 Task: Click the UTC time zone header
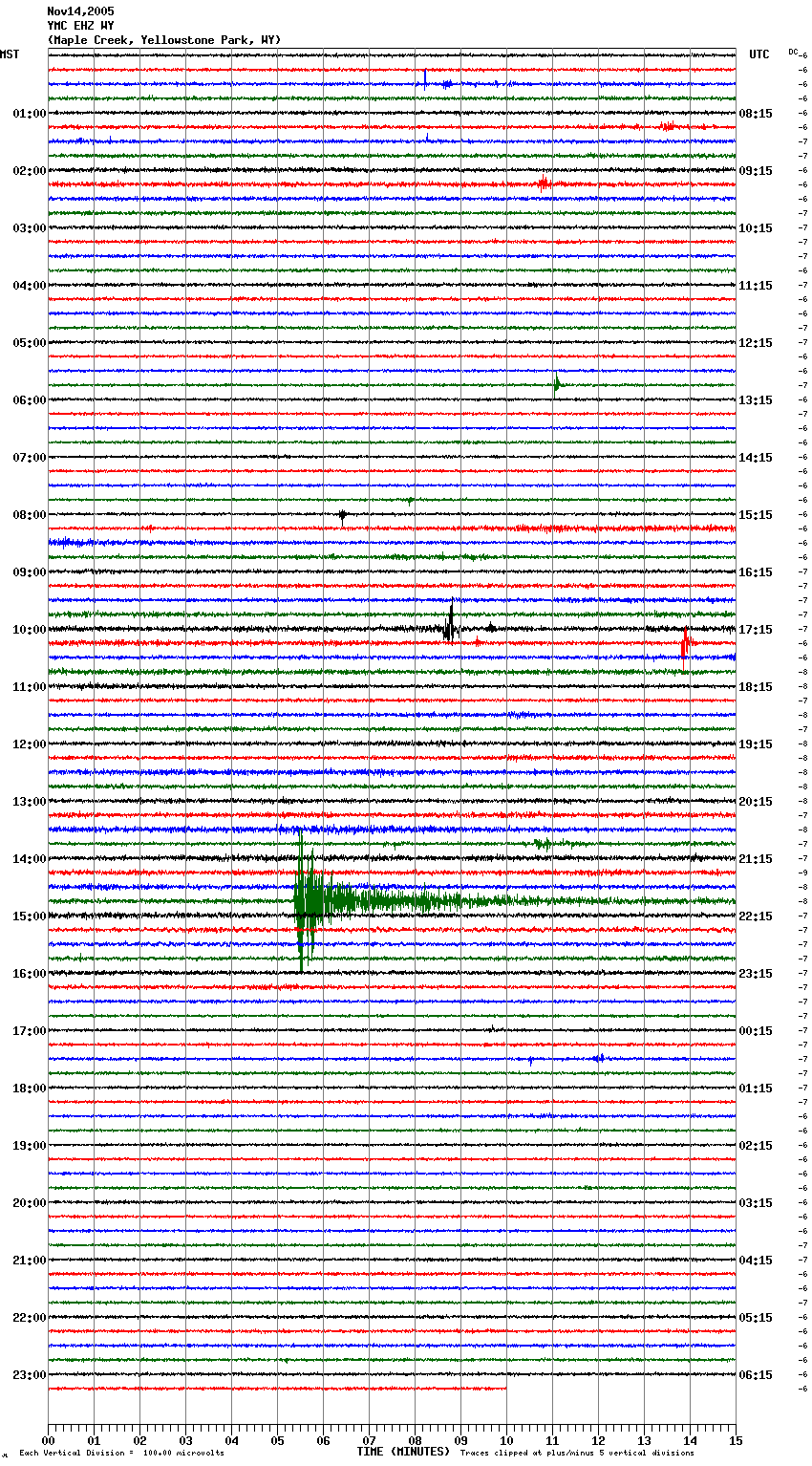759,54
